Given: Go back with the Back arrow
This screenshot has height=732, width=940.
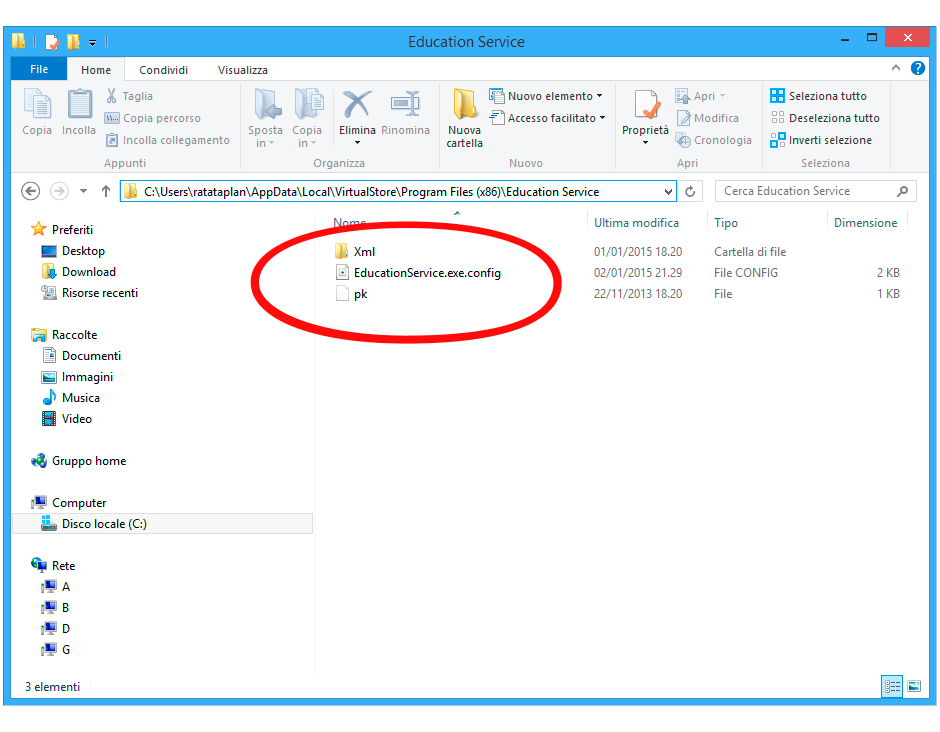Looking at the screenshot, I should click(31, 191).
